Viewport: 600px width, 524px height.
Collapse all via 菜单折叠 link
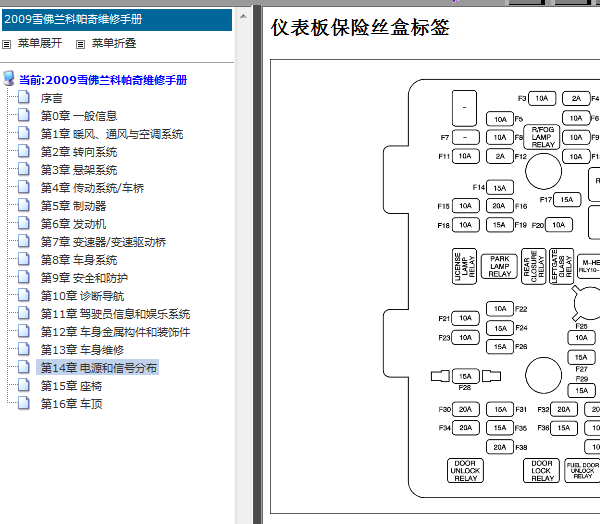click(114, 43)
